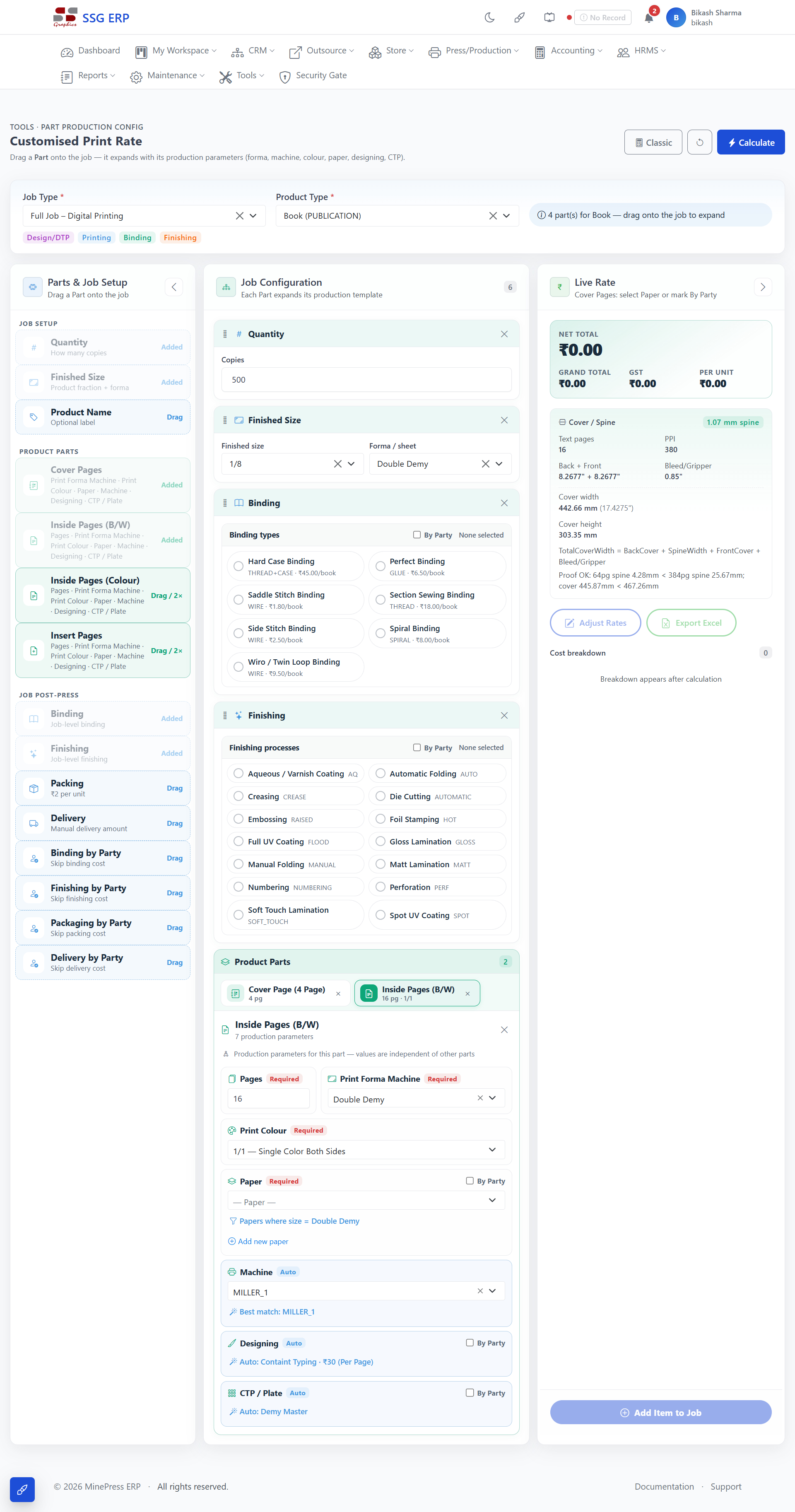The image size is (795, 1512).
Task: Remove the Quantity block
Action: [x=504, y=334]
